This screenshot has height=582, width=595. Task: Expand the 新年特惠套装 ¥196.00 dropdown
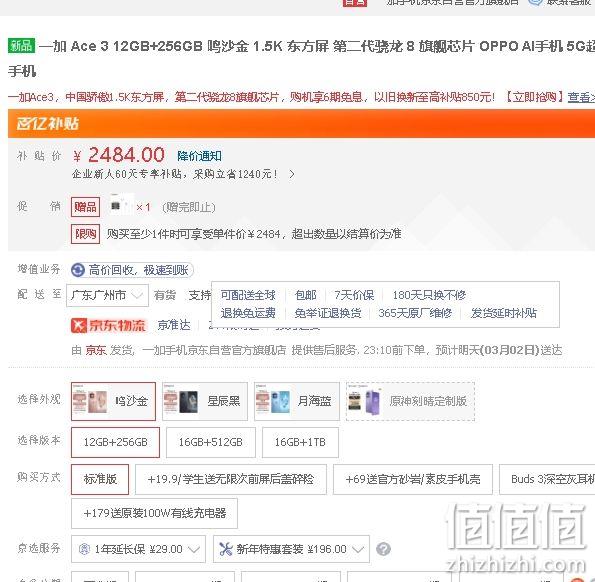coord(291,549)
